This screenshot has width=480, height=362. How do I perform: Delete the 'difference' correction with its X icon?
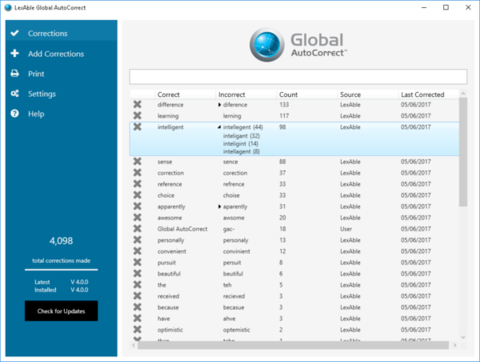(x=137, y=104)
